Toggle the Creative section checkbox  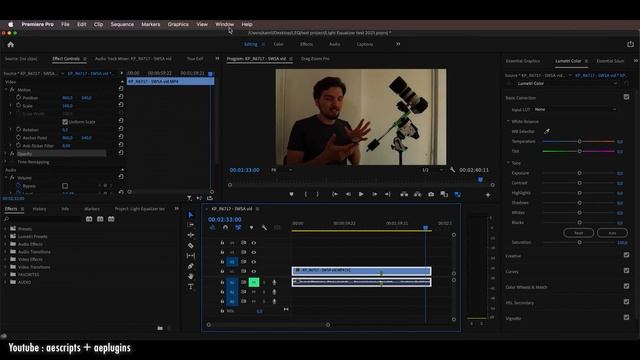[x=626, y=255]
